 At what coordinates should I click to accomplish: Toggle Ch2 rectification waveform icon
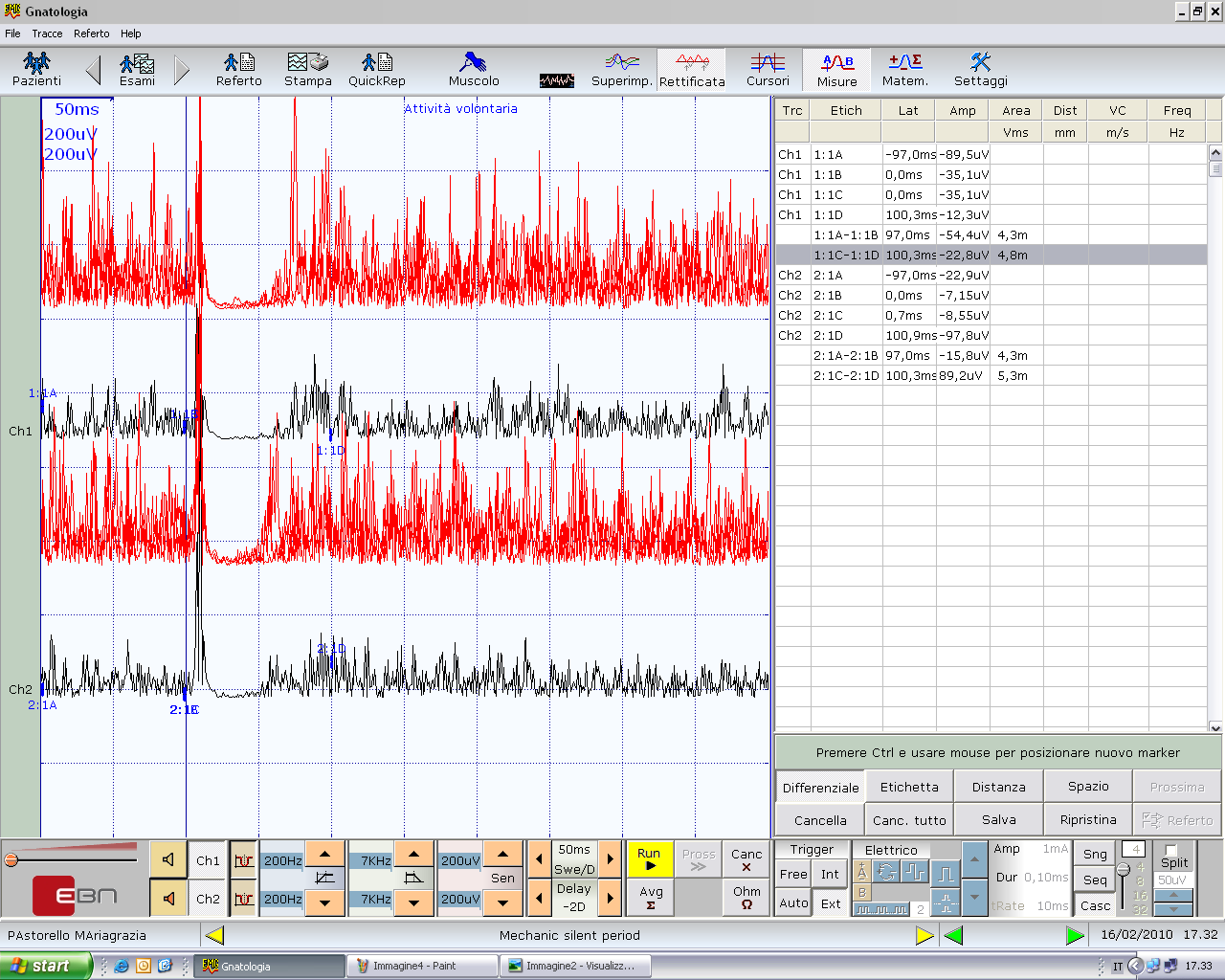[243, 899]
